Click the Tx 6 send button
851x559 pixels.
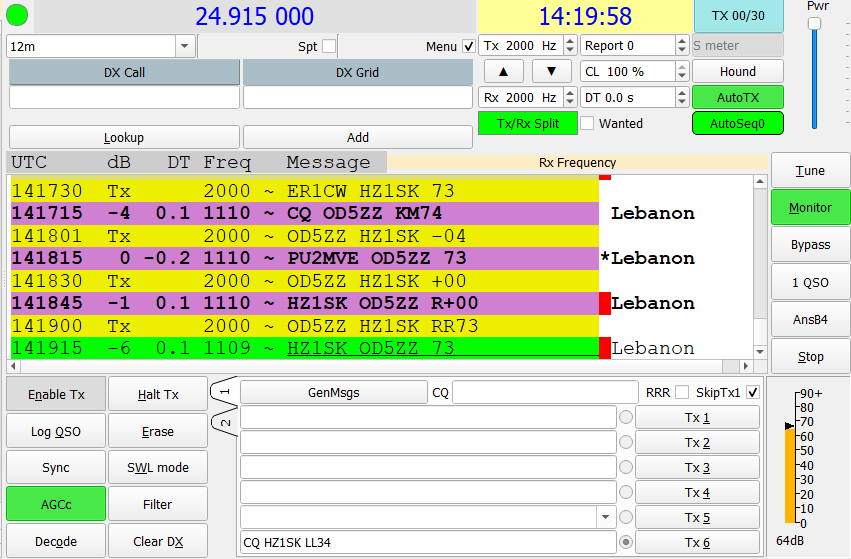tap(697, 542)
